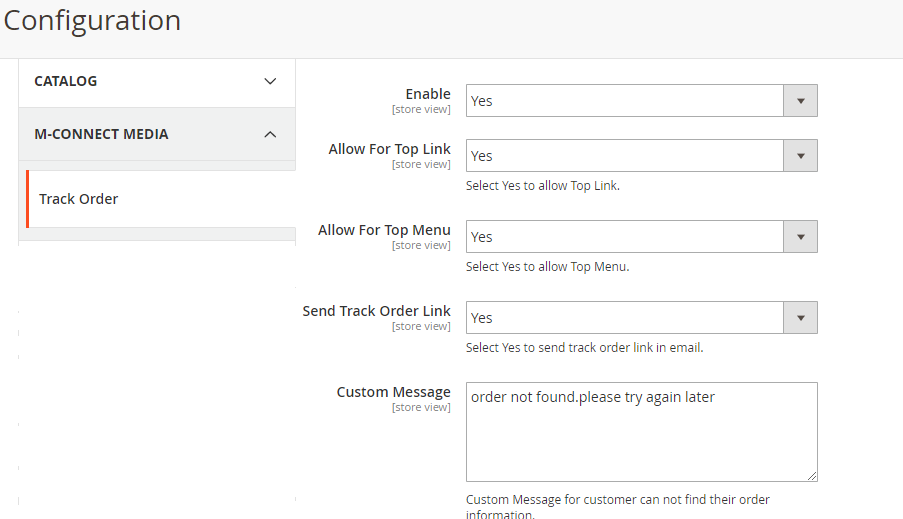Click the Send Track Order Link arrow button
Screen dimensions: 903x519
coord(800,318)
